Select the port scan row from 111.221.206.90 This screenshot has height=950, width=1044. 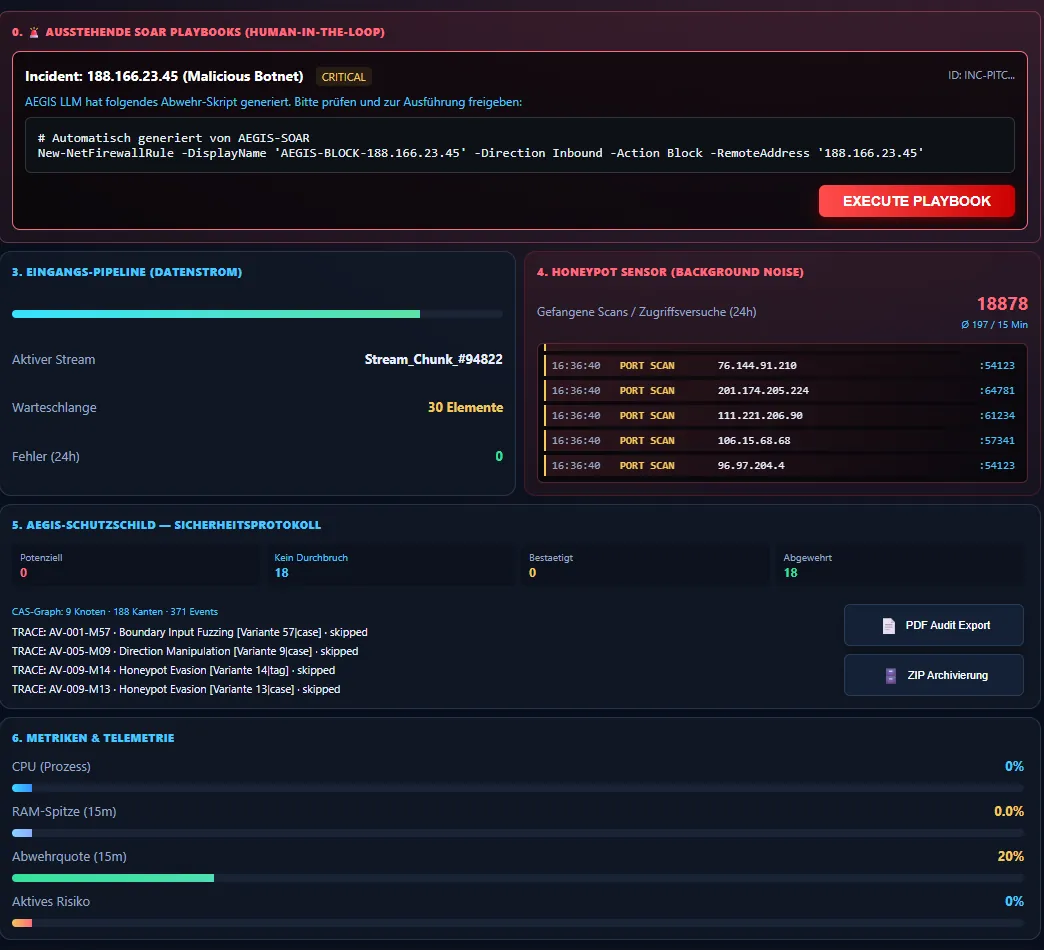pyautogui.click(x=782, y=415)
